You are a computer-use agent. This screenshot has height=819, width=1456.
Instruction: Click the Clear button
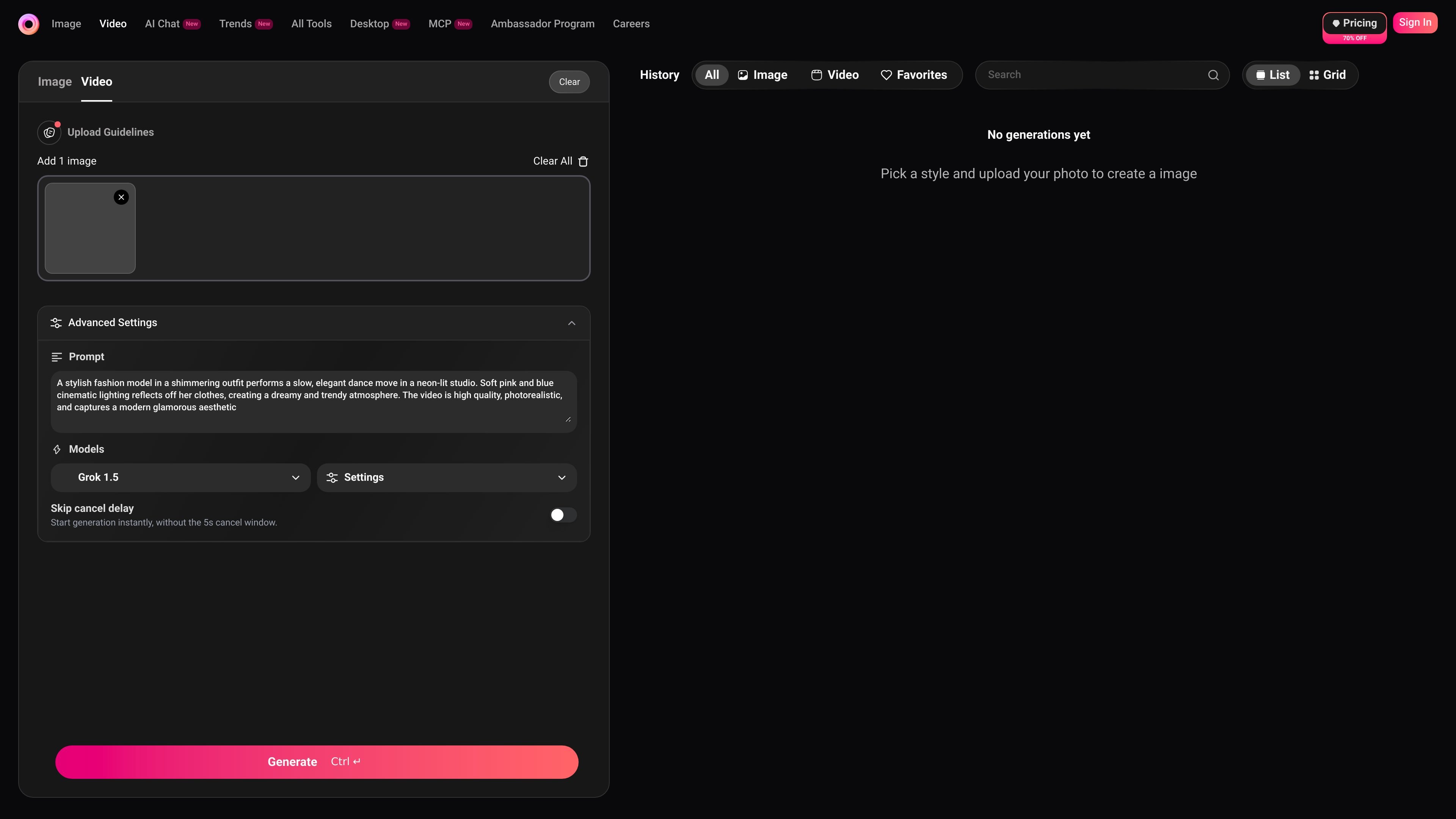(569, 82)
